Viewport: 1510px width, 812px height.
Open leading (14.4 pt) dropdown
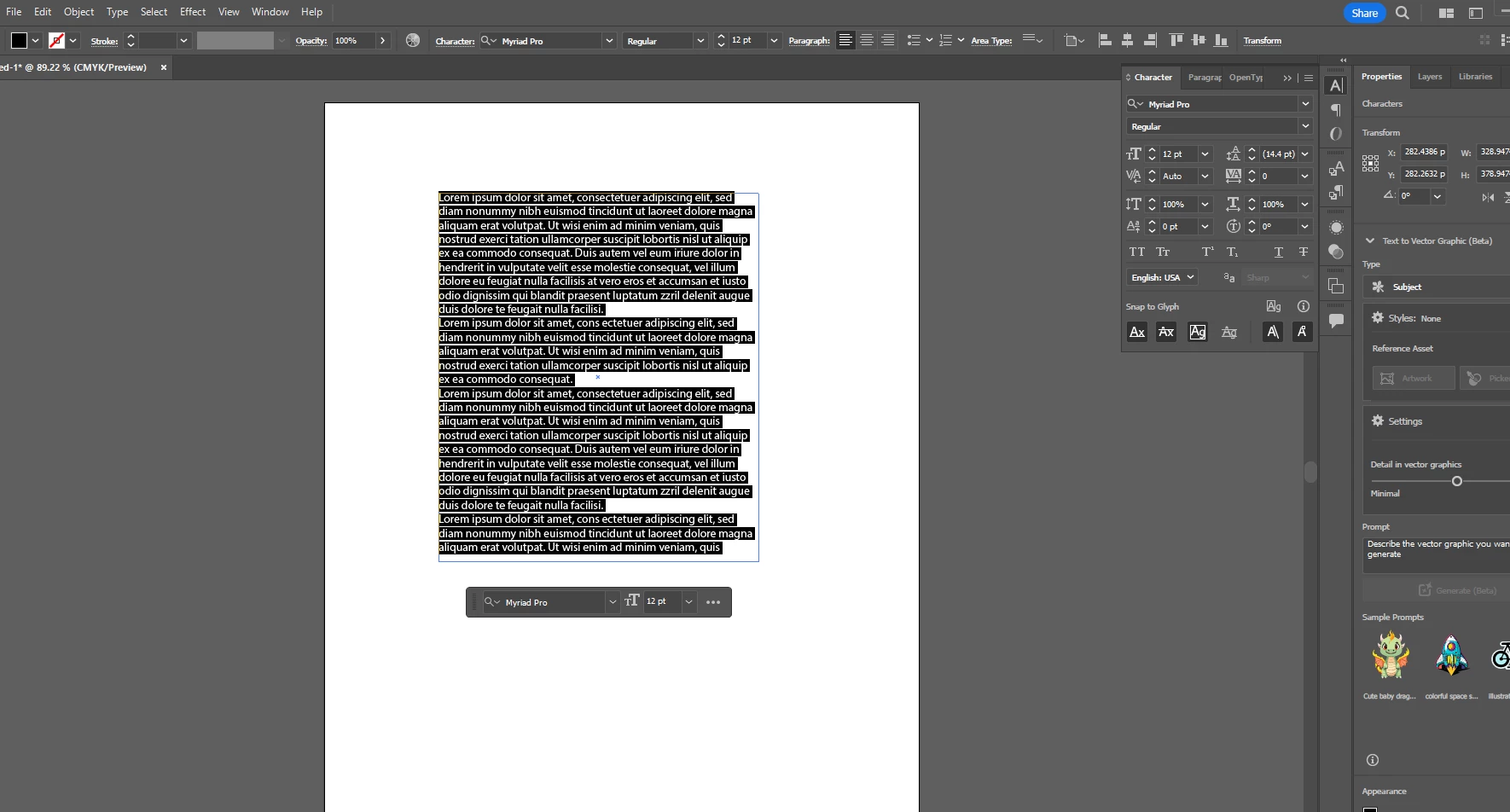pyautogui.click(x=1304, y=154)
